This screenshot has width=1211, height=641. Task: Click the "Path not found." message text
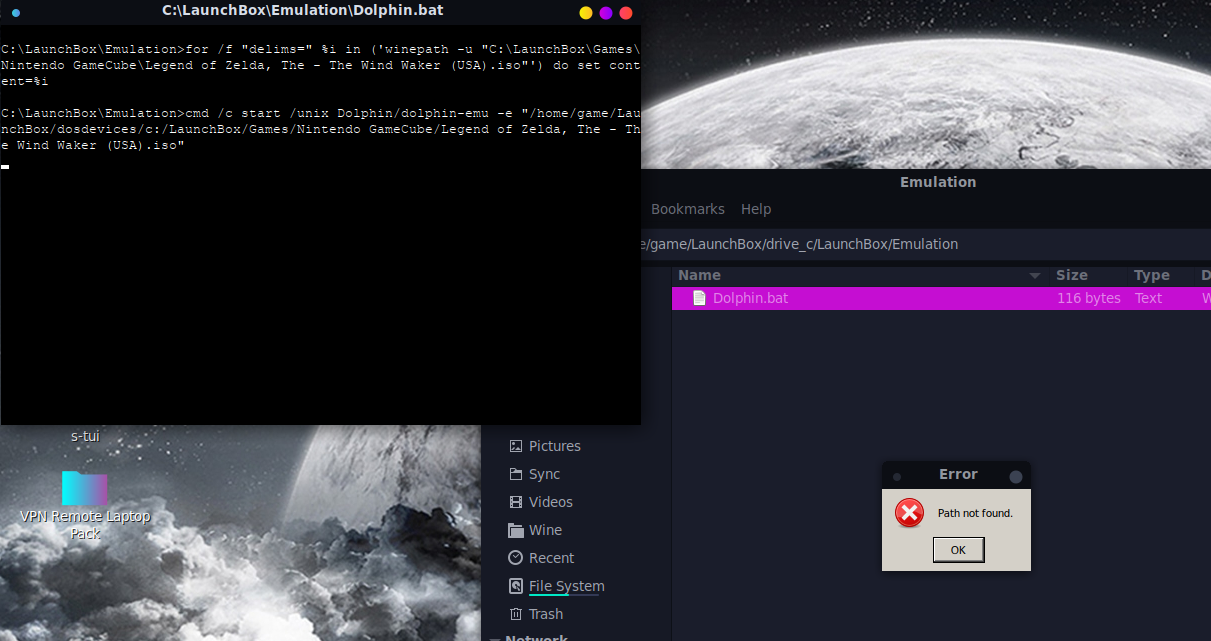975,513
